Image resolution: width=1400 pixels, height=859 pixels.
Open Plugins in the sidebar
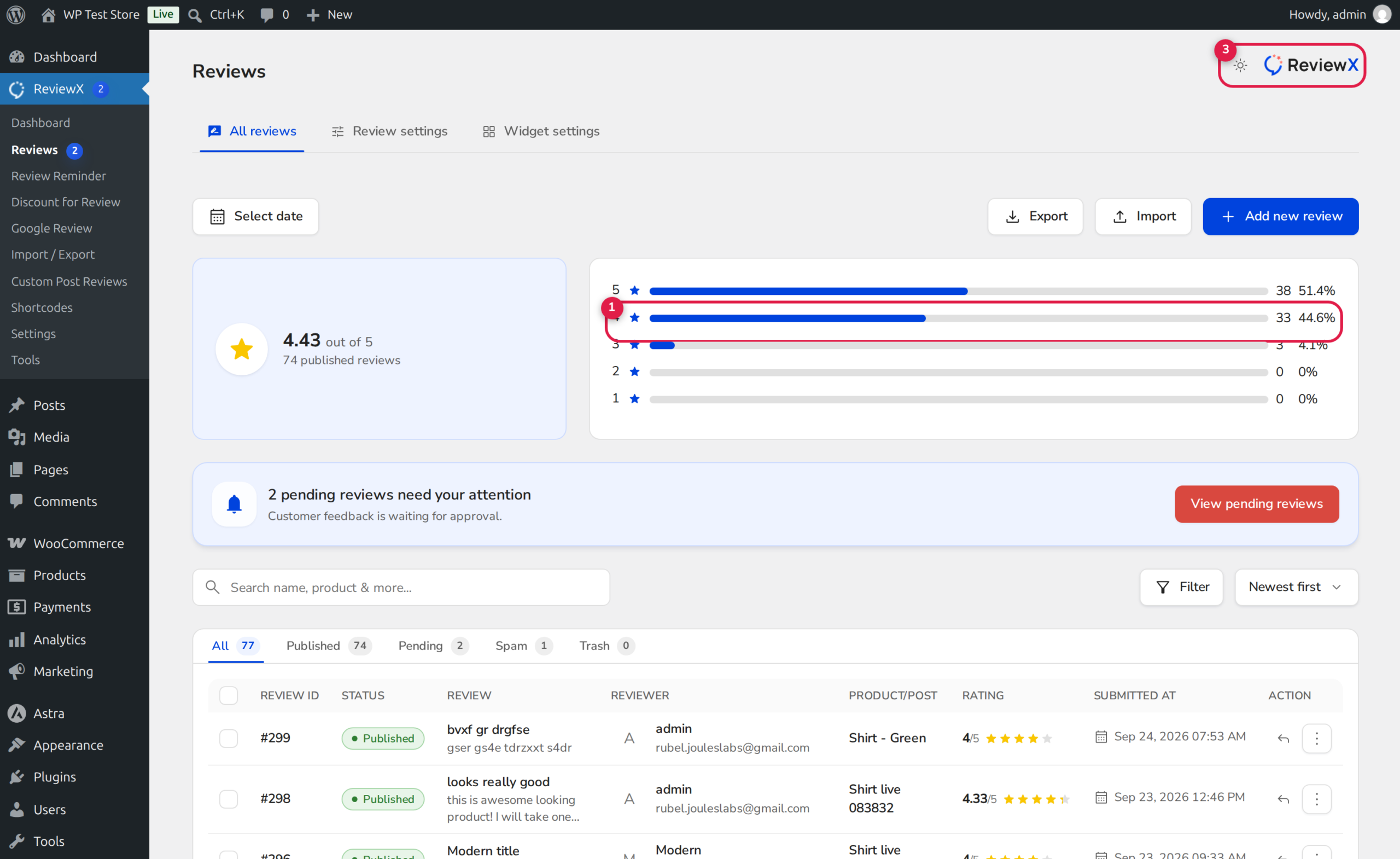(x=74, y=777)
